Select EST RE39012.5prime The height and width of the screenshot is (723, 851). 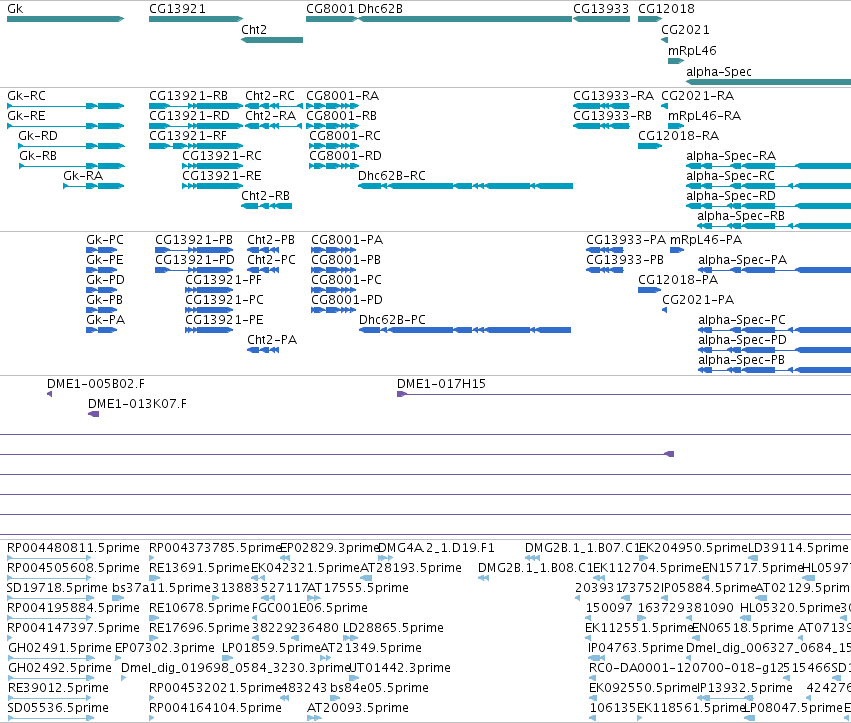point(59,688)
